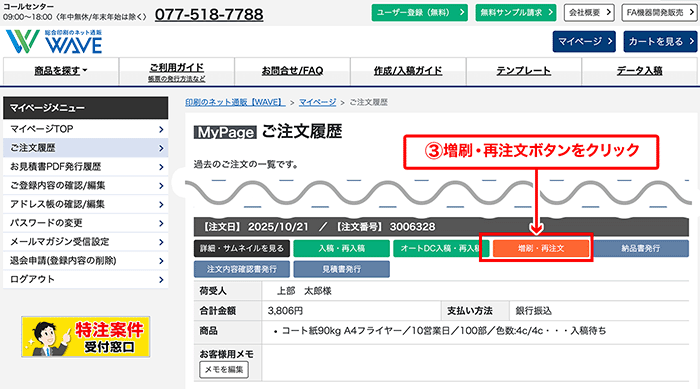Click ユーザー登録（無料） button
The width and height of the screenshot is (700, 389).
(x=419, y=13)
